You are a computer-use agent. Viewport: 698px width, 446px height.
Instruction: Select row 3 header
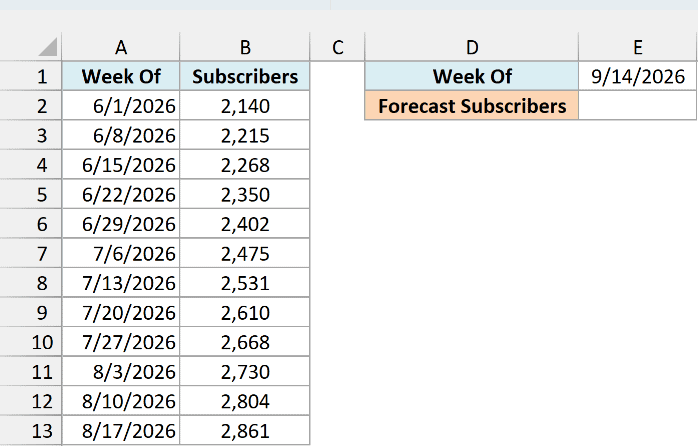tap(31, 135)
